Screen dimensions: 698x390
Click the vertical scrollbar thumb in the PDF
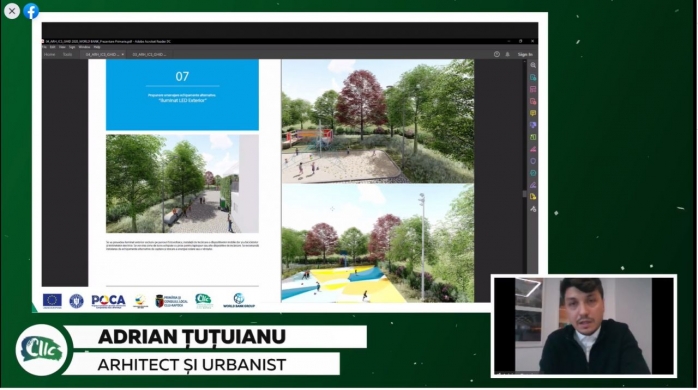(524, 194)
